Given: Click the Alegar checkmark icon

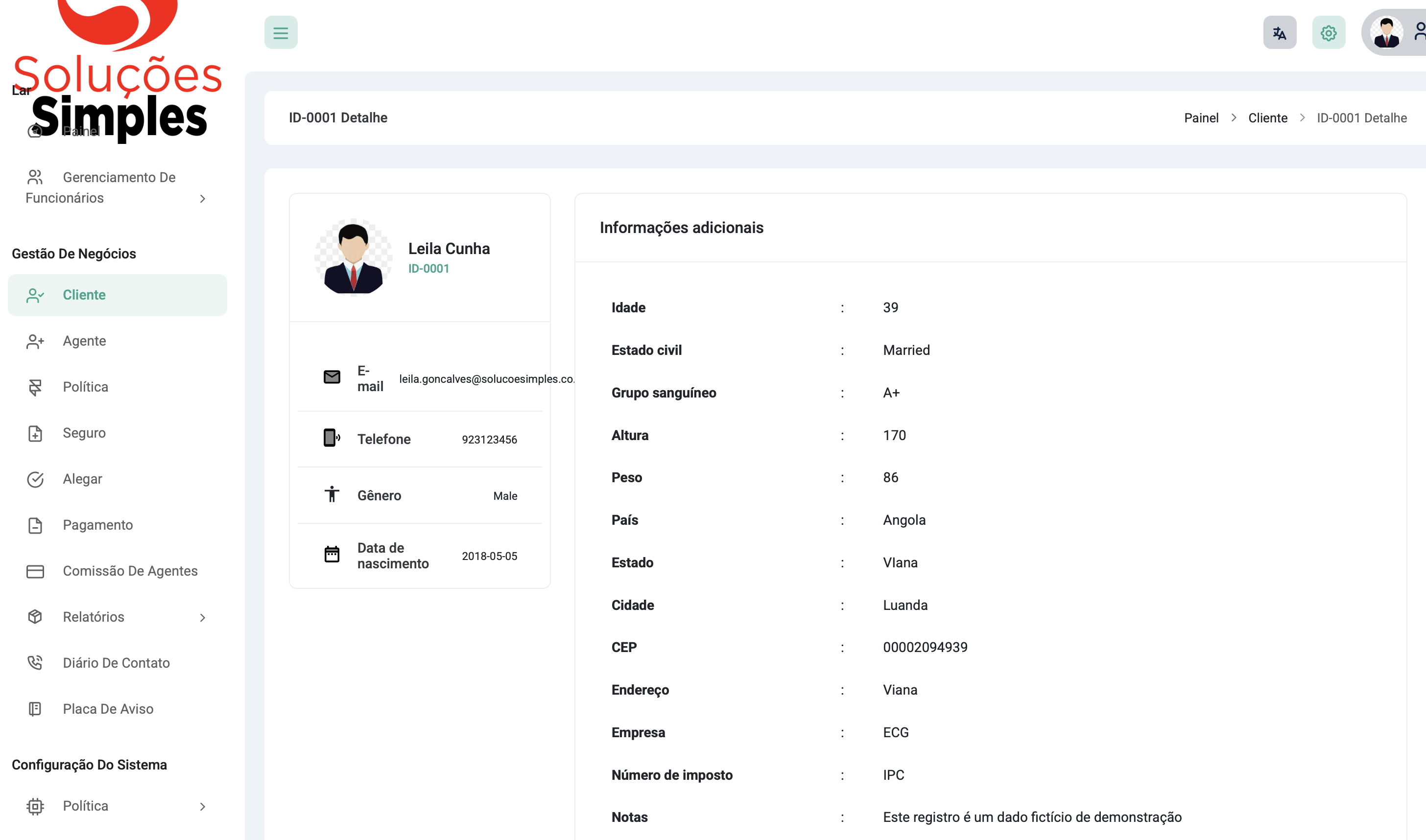Looking at the screenshot, I should 35,479.
